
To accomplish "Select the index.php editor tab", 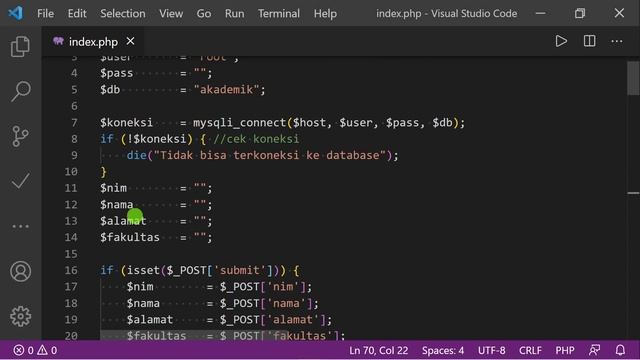I will (x=93, y=41).
